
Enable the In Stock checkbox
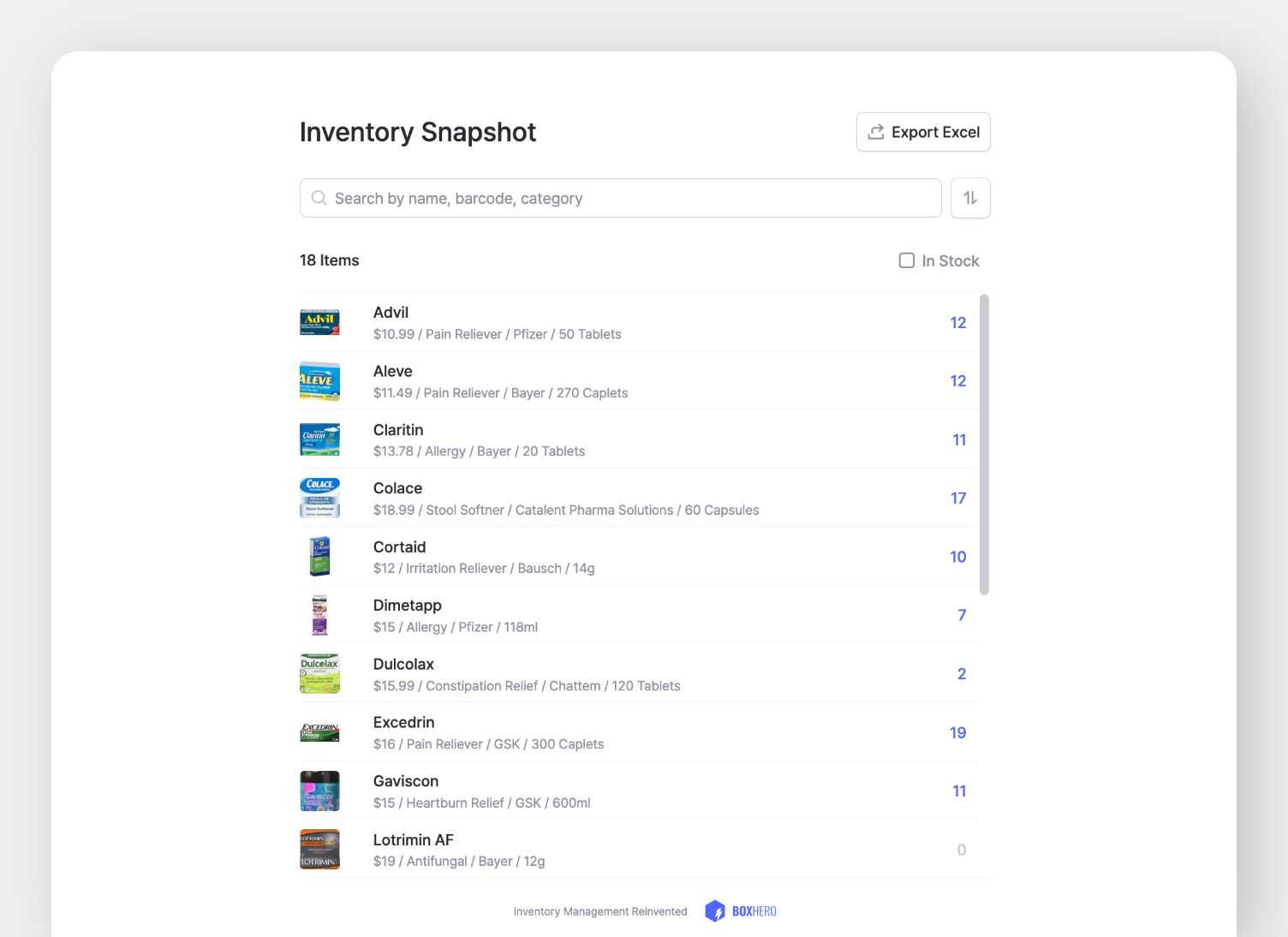[906, 260]
